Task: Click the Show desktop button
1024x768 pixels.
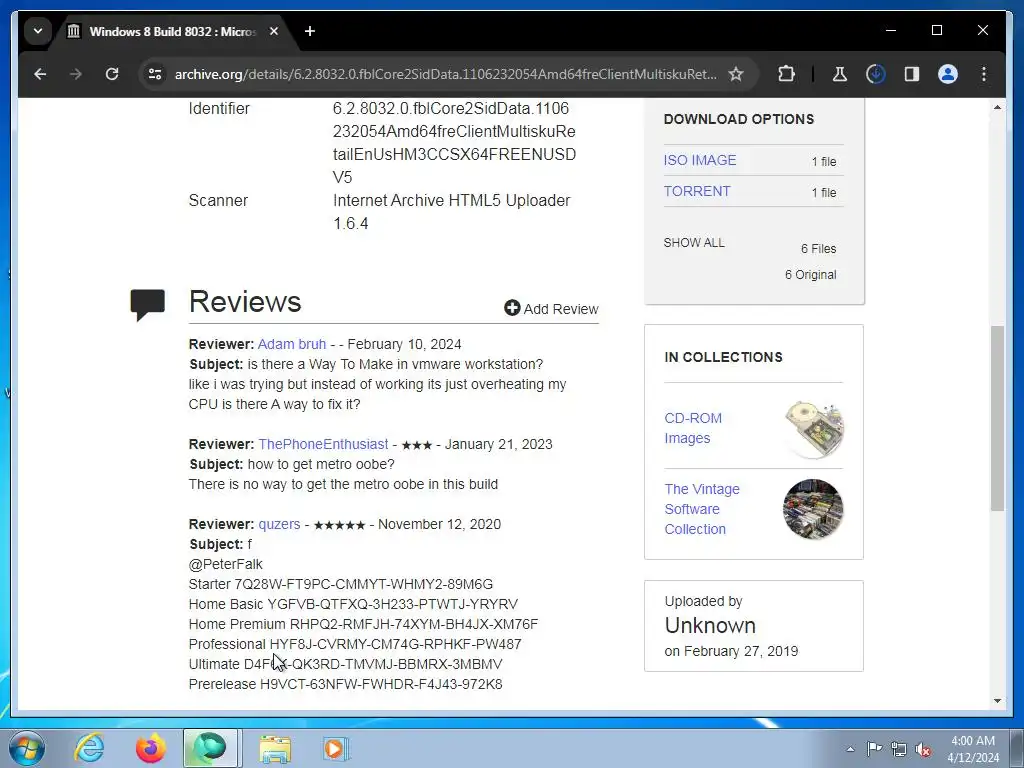Action: point(1017,748)
